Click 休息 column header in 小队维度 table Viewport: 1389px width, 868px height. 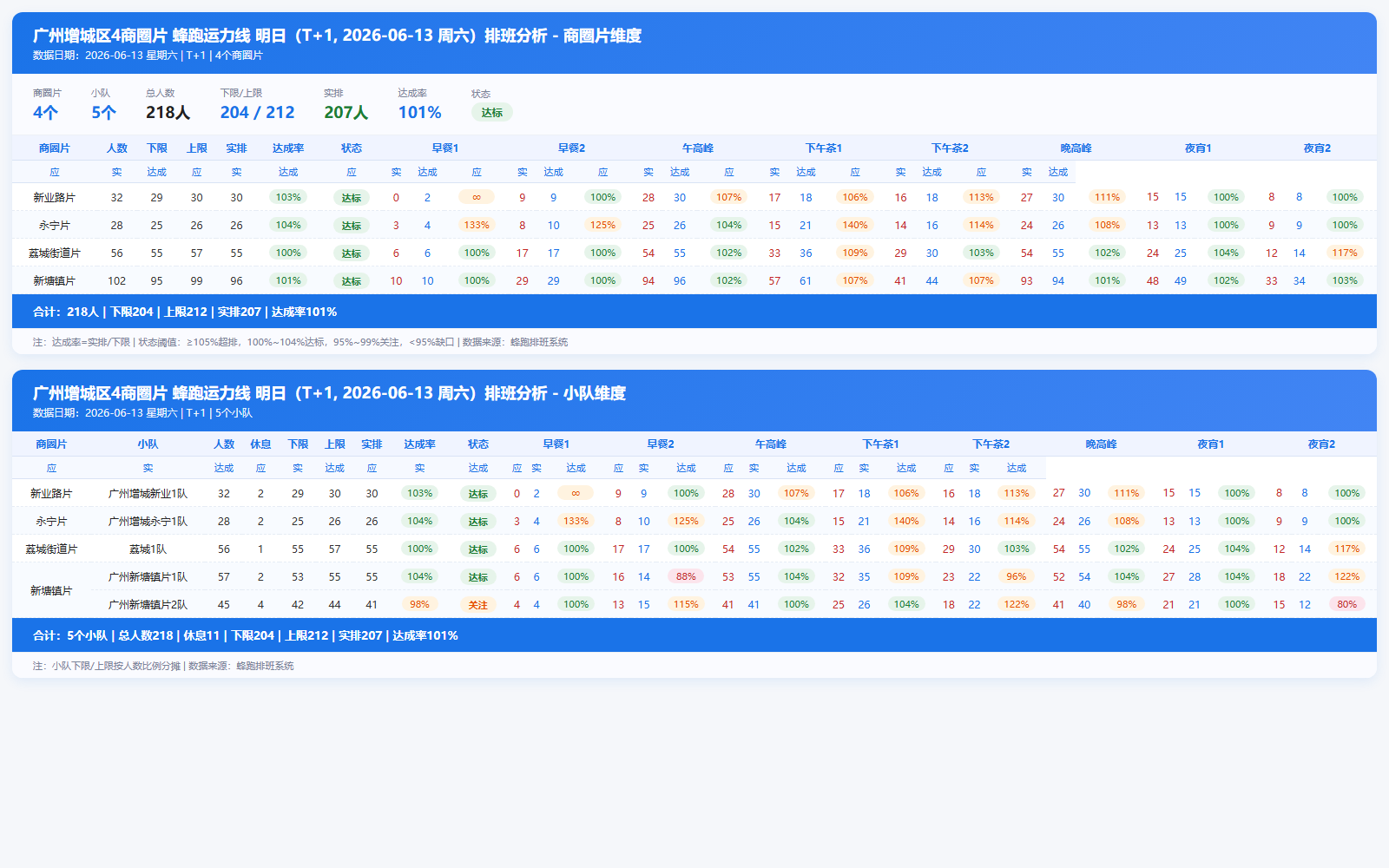(x=260, y=444)
